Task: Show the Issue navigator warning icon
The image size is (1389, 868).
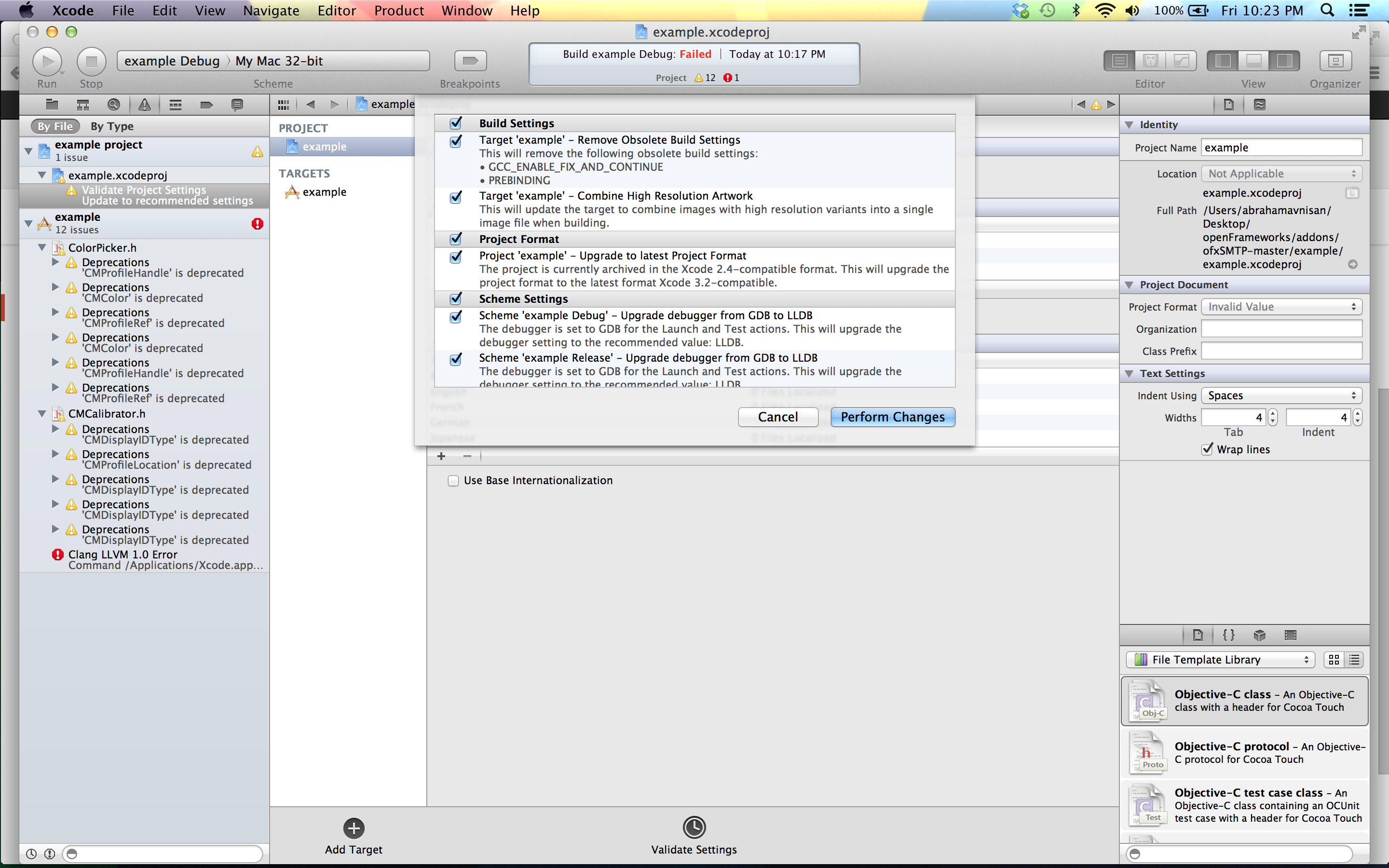Action: 145,105
